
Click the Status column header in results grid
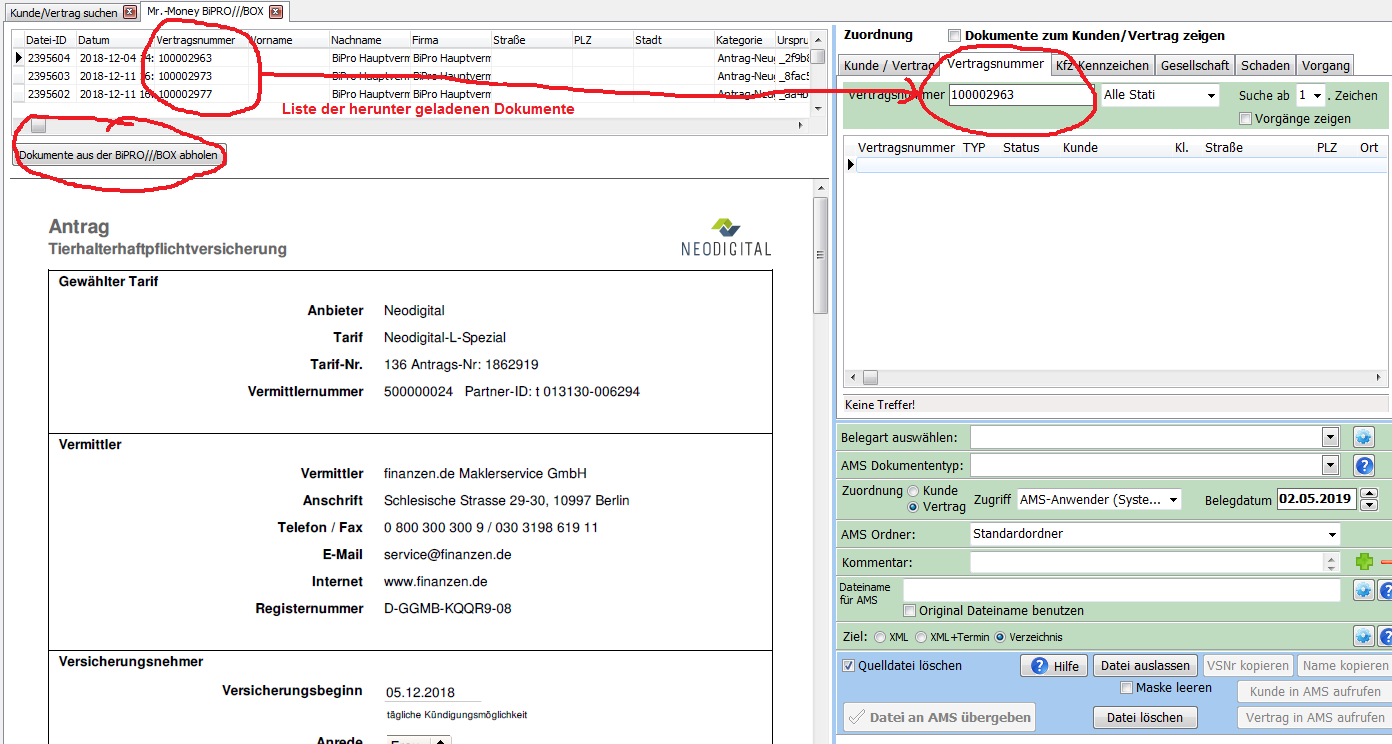coord(1021,147)
